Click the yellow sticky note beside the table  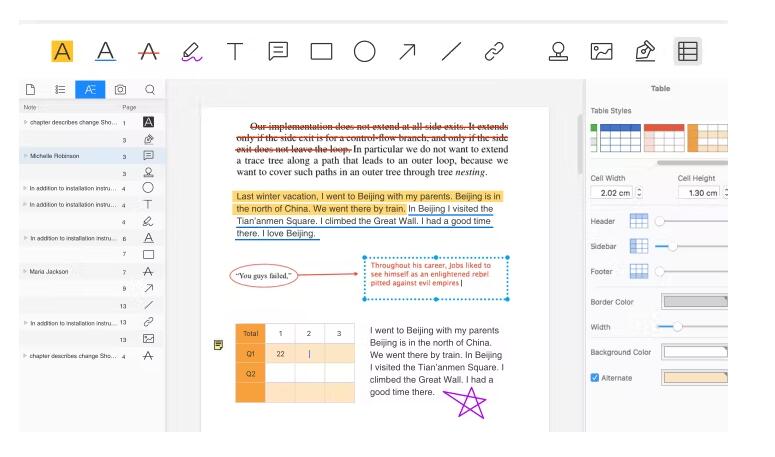pos(218,345)
